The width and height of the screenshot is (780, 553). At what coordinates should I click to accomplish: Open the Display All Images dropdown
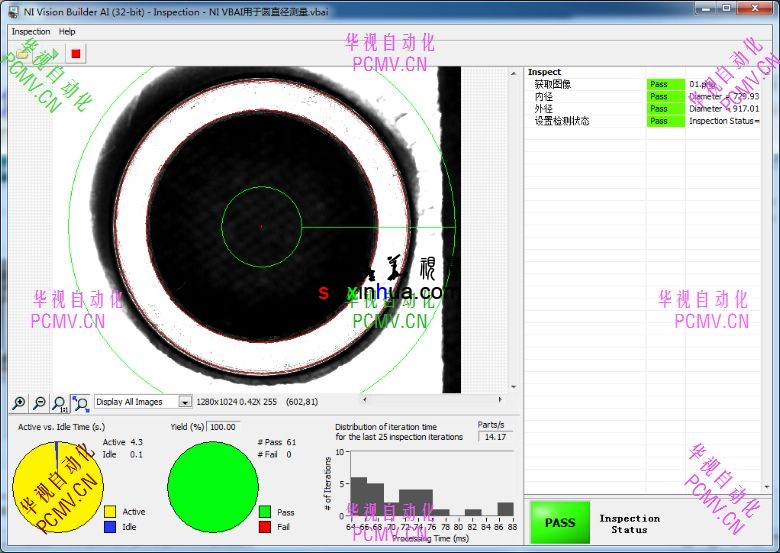(x=185, y=401)
